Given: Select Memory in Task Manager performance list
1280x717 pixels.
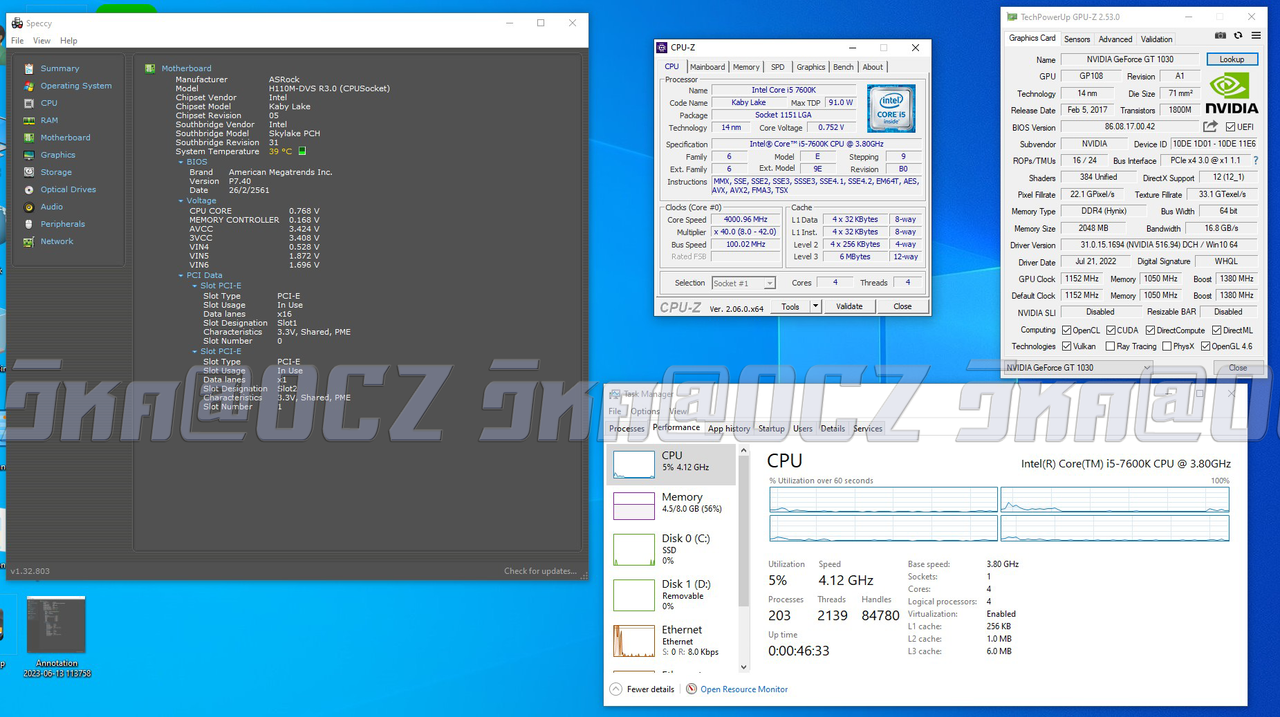Looking at the screenshot, I should 673,505.
